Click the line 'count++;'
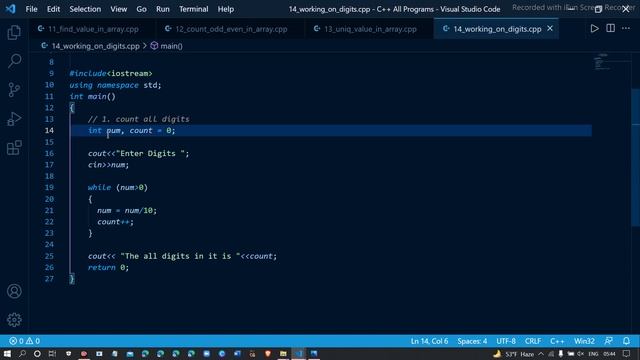The width and height of the screenshot is (640, 360). (x=115, y=222)
